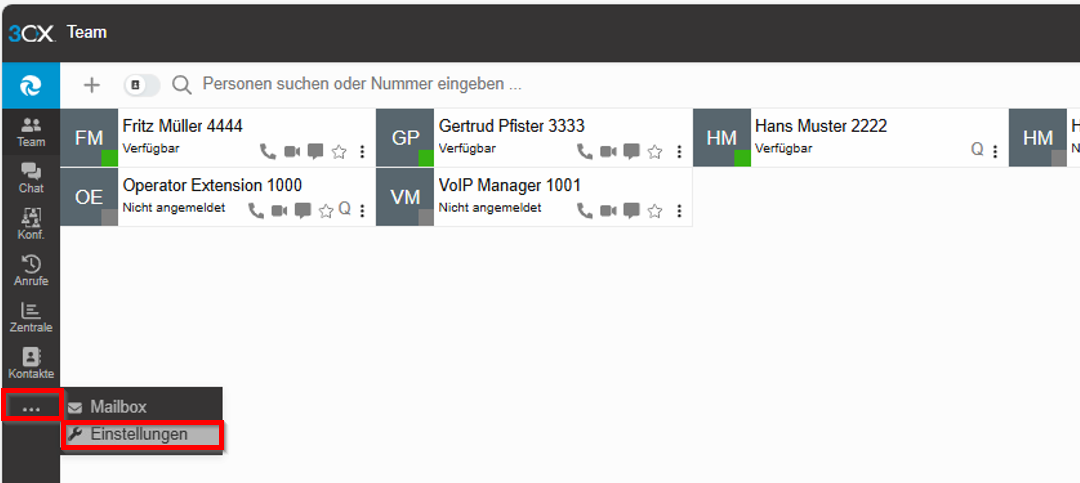This screenshot has height=483, width=1080.
Task: Open three-dot menu for Hans Muster 2222
Action: click(995, 152)
